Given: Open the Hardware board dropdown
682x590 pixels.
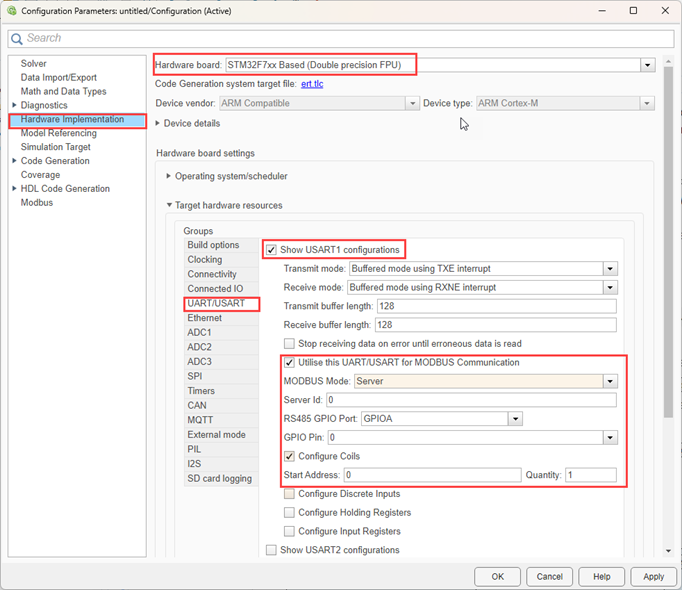Looking at the screenshot, I should [648, 65].
